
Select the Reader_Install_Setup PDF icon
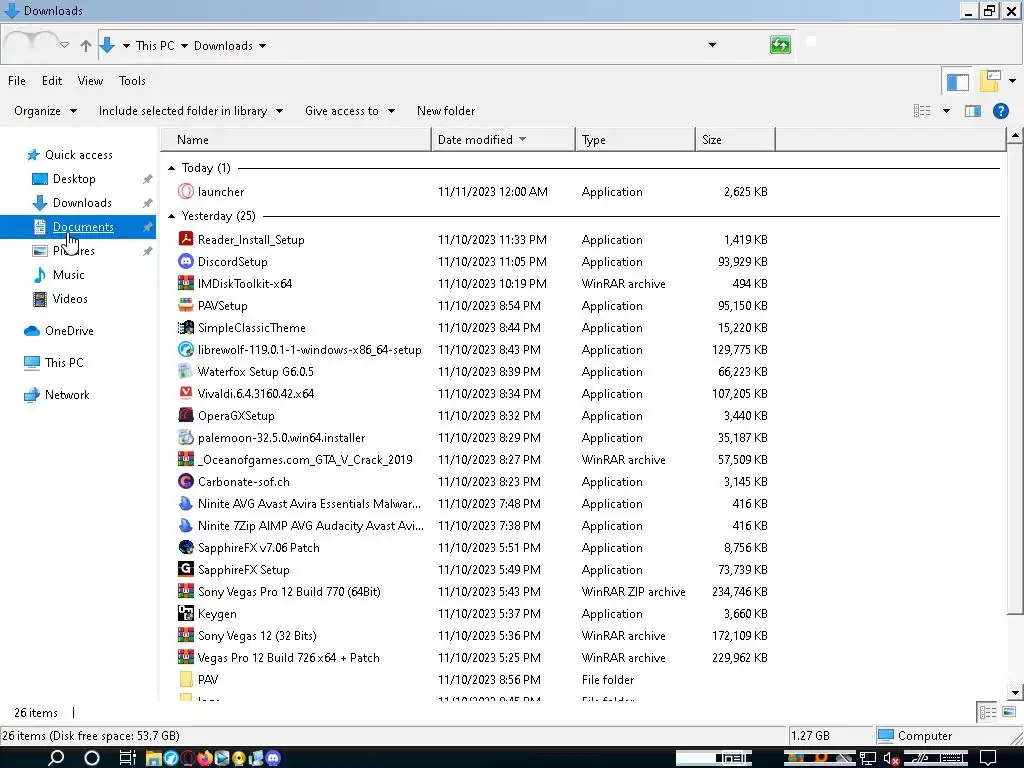click(x=186, y=239)
